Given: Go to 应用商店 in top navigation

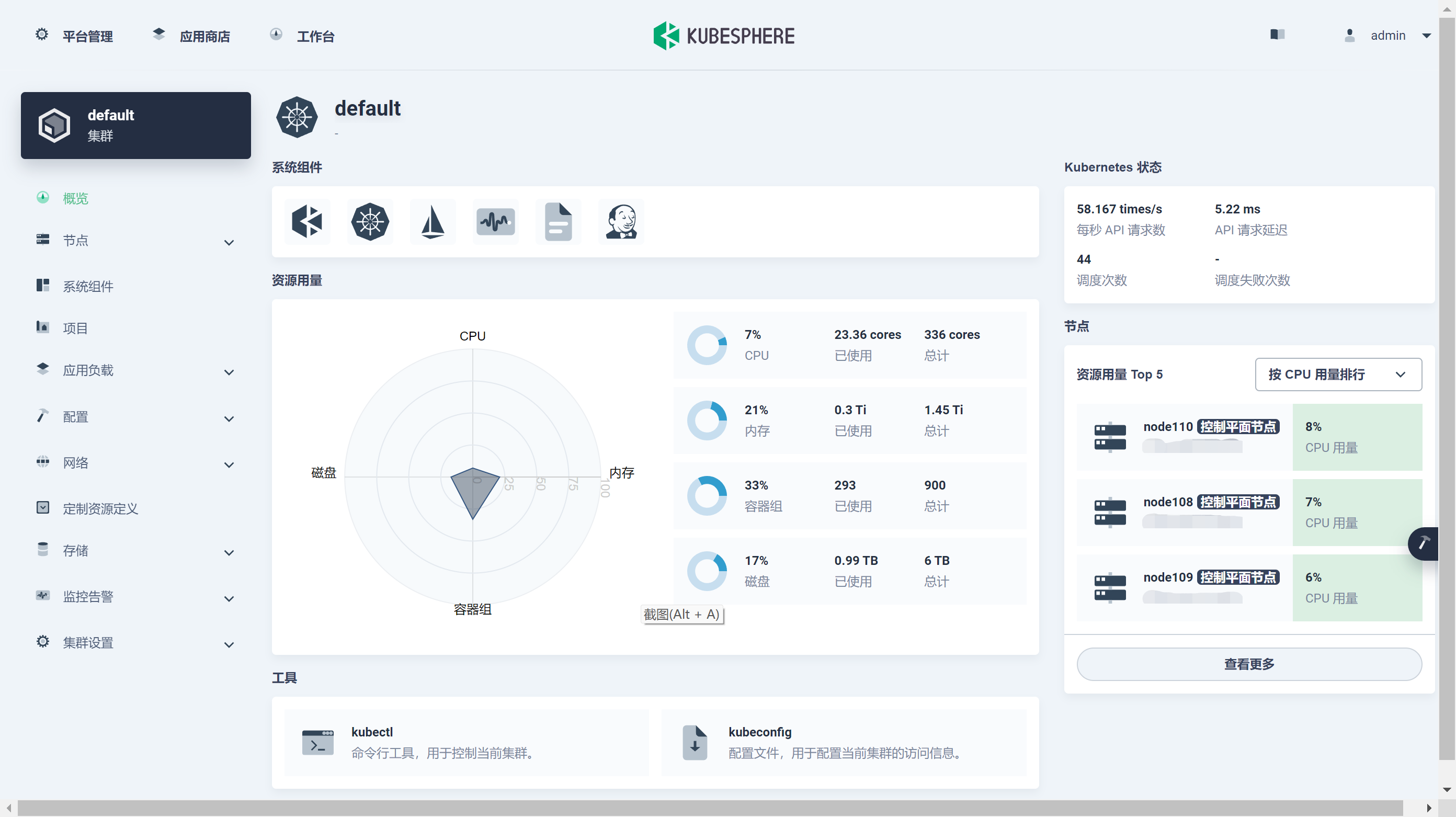Looking at the screenshot, I should 191,36.
